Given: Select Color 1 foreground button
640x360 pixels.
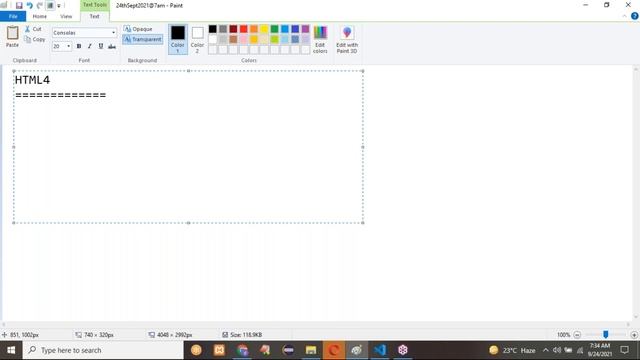Looking at the screenshot, I should 178,39.
